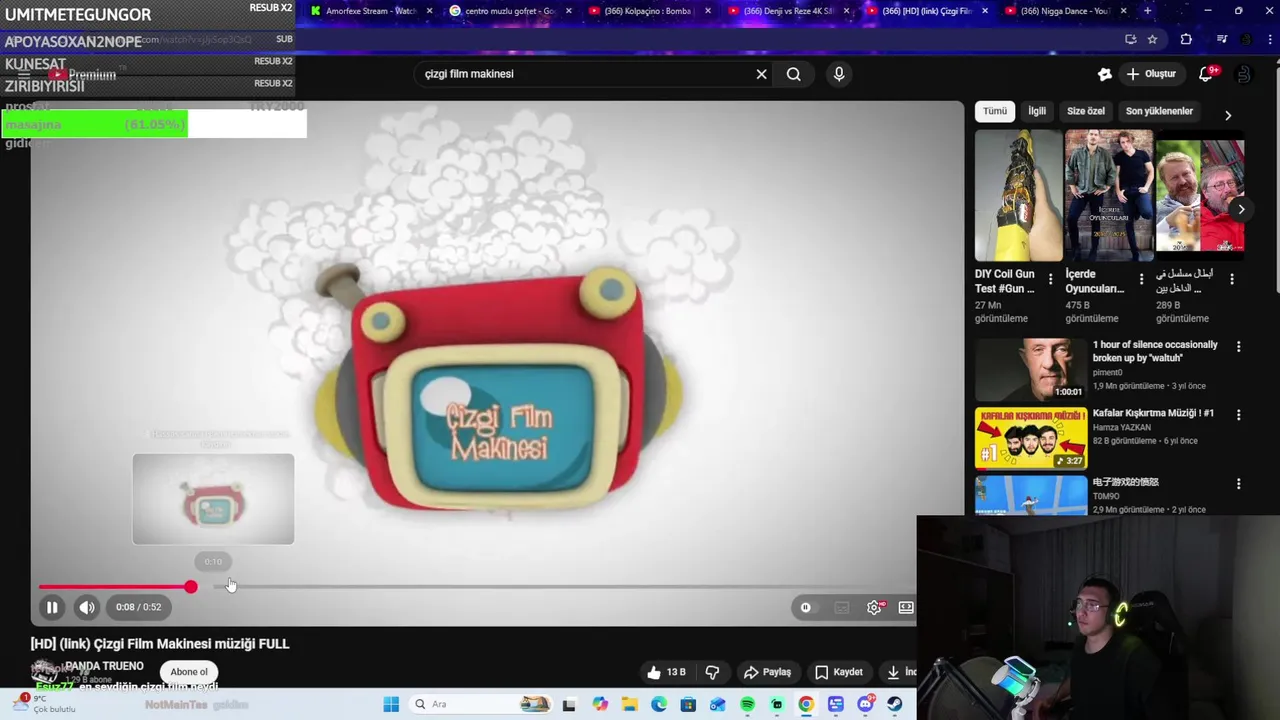Viewport: 1280px width, 720px height.
Task: Open the weather widget on taskbar
Action: pyautogui.click(x=45, y=704)
